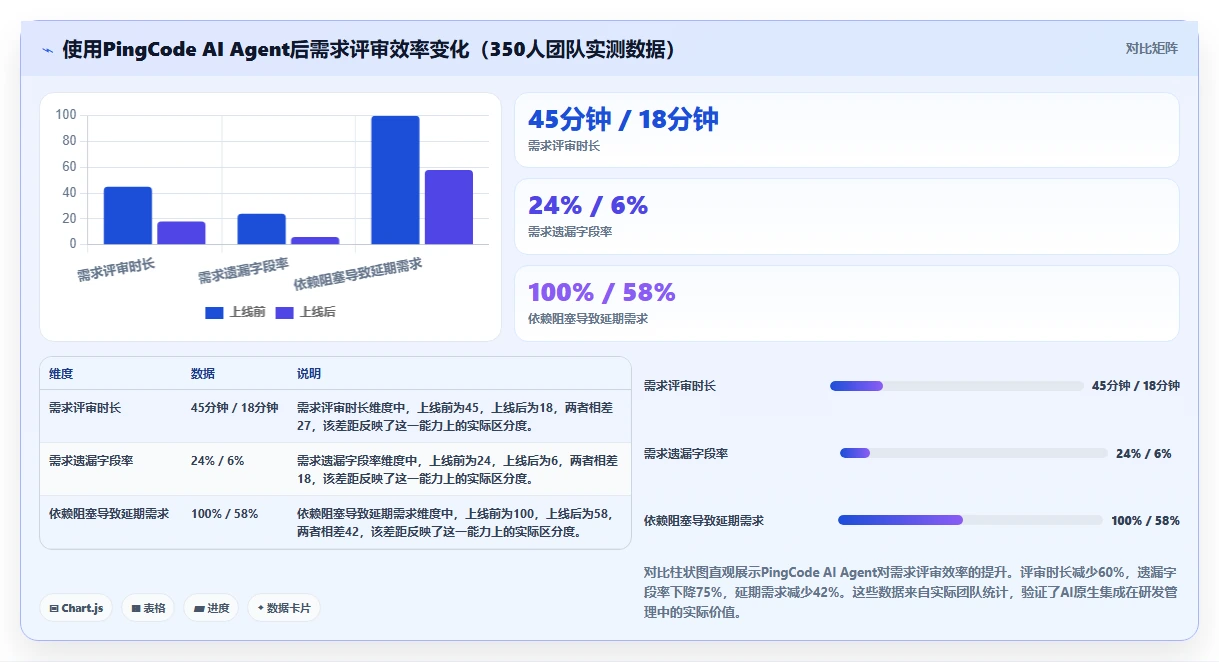
Task: Click the 维度 table column header
Action: click(61, 374)
